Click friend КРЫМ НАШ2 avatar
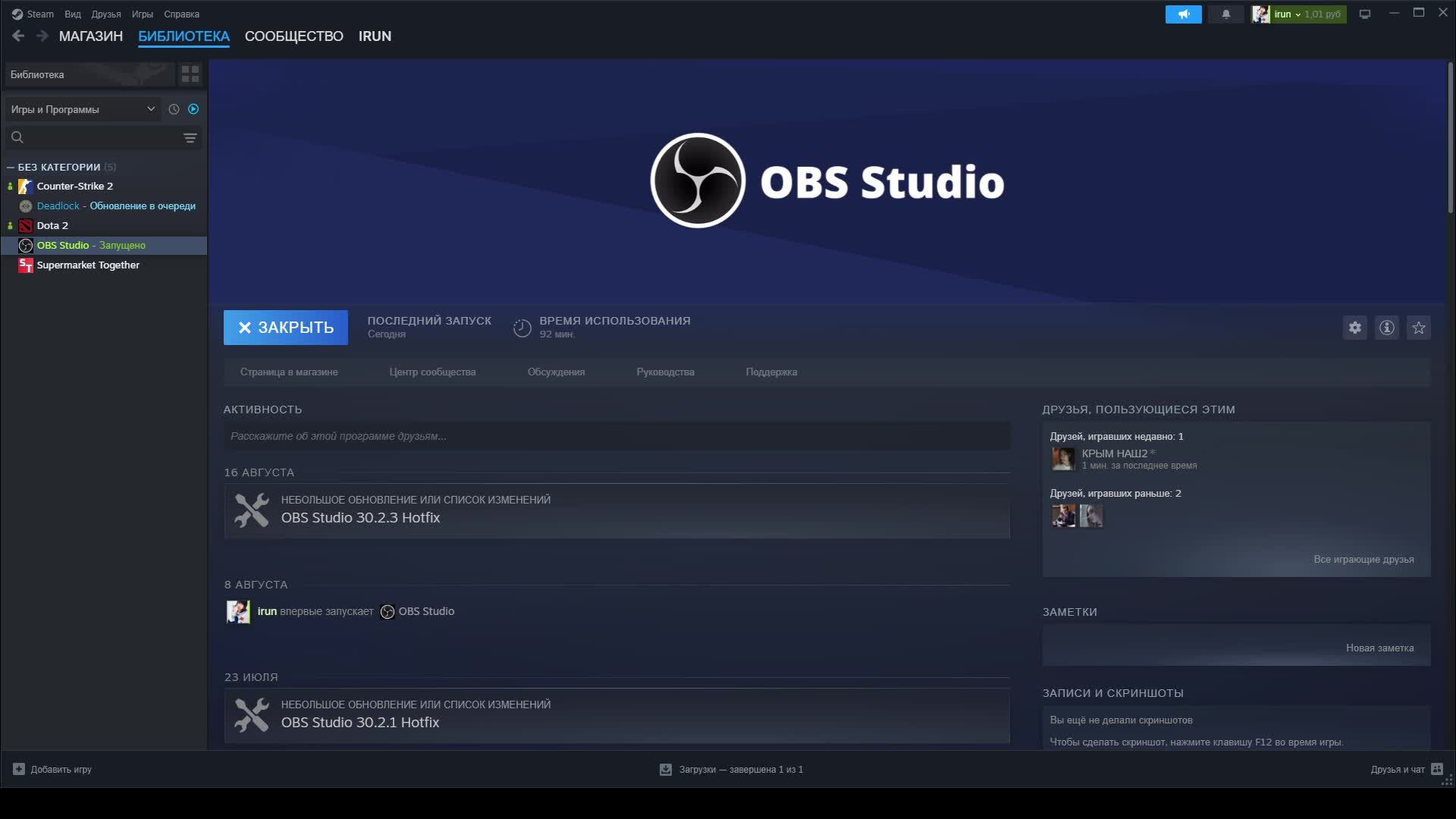The width and height of the screenshot is (1456, 819). click(x=1063, y=459)
